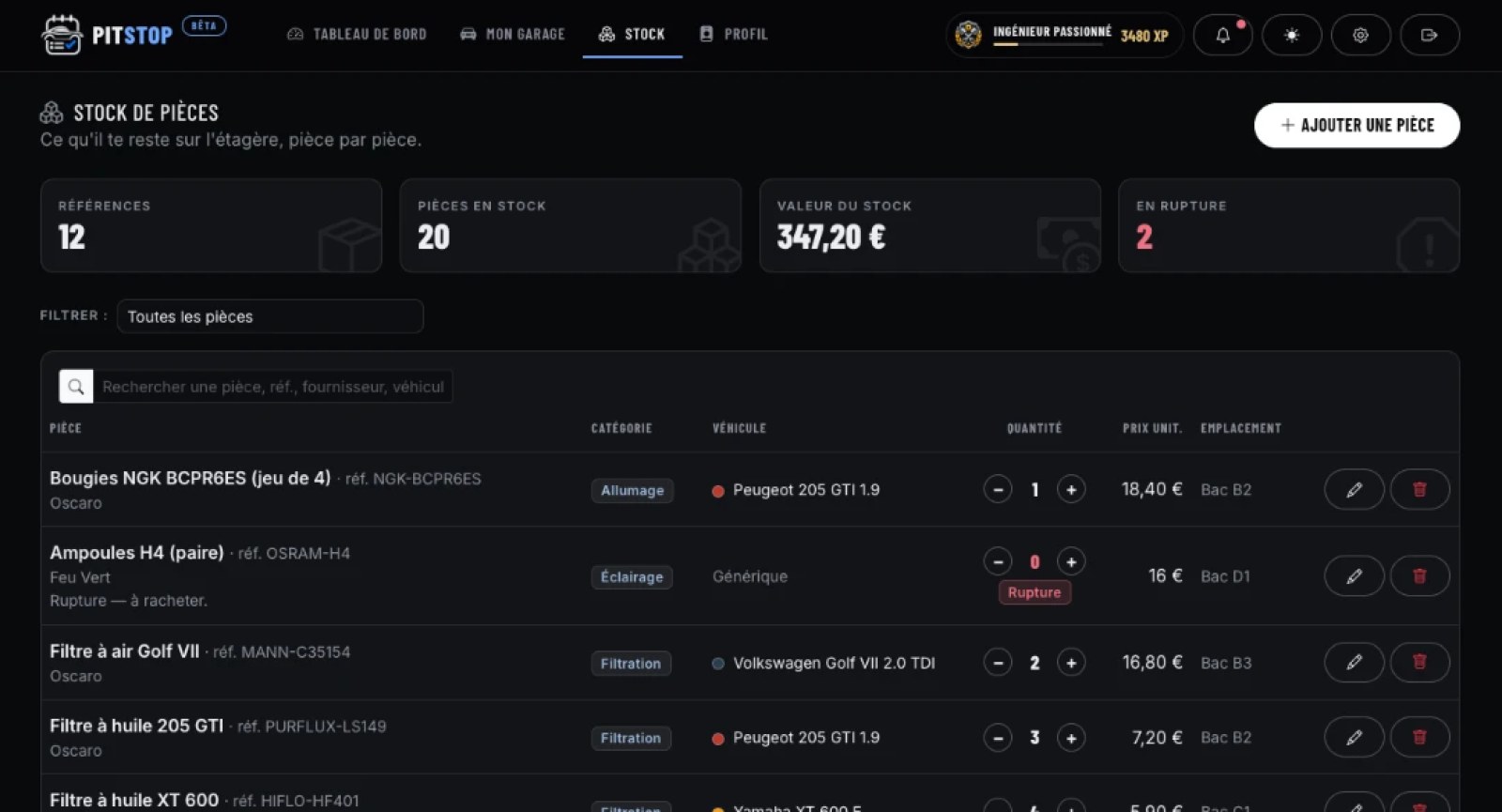
Task: Sort by Quantité column header
Action: coord(1035,428)
